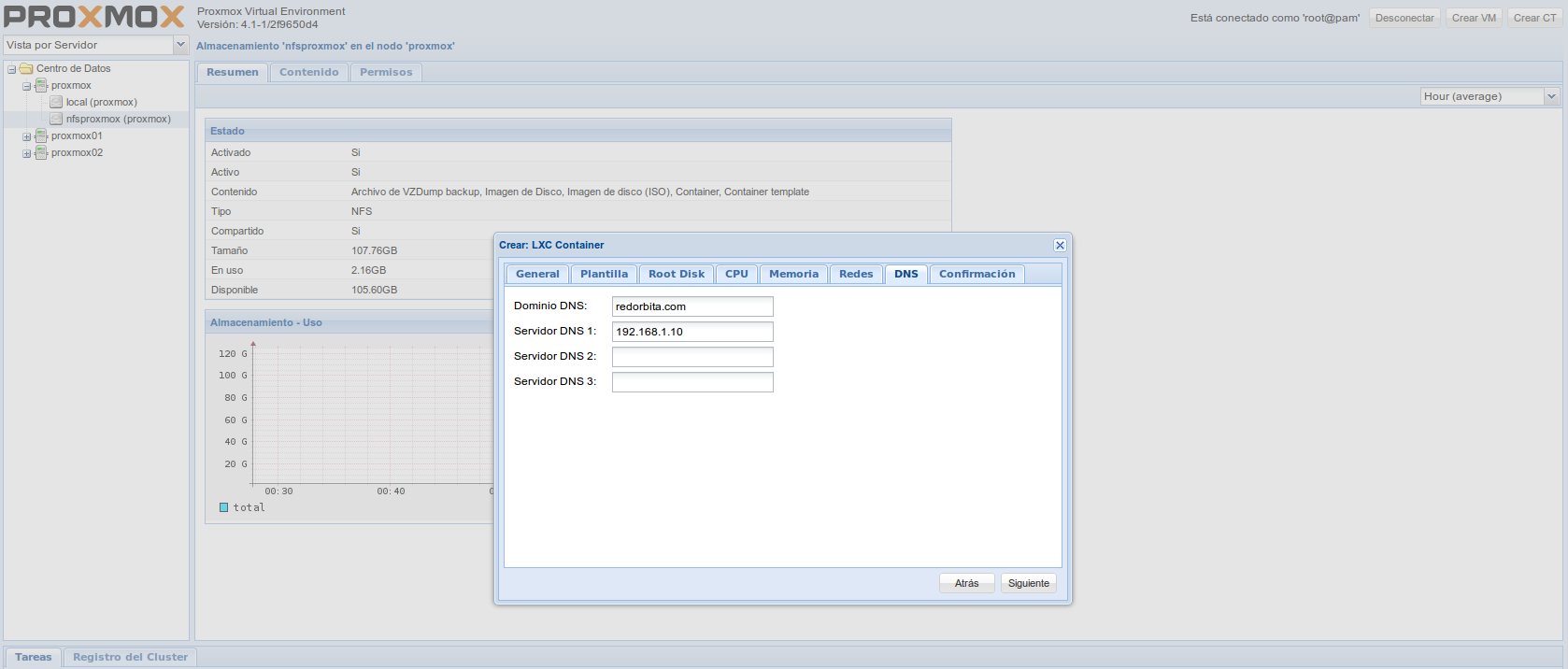Go back with the Atrás button

pyautogui.click(x=966, y=583)
